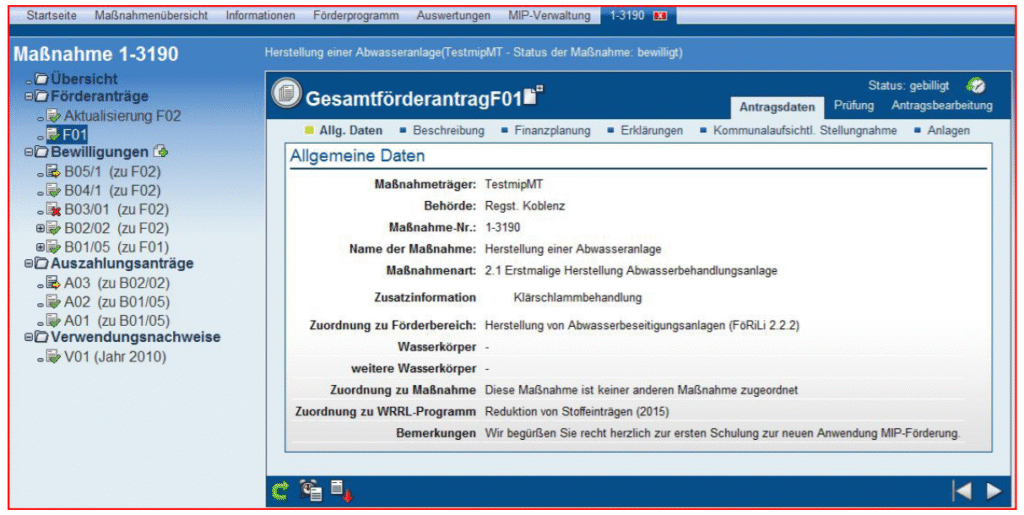The width and height of the screenshot is (1024, 515).
Task: Click the round document icon left of GesamtförderantragF01
Action: tap(286, 95)
